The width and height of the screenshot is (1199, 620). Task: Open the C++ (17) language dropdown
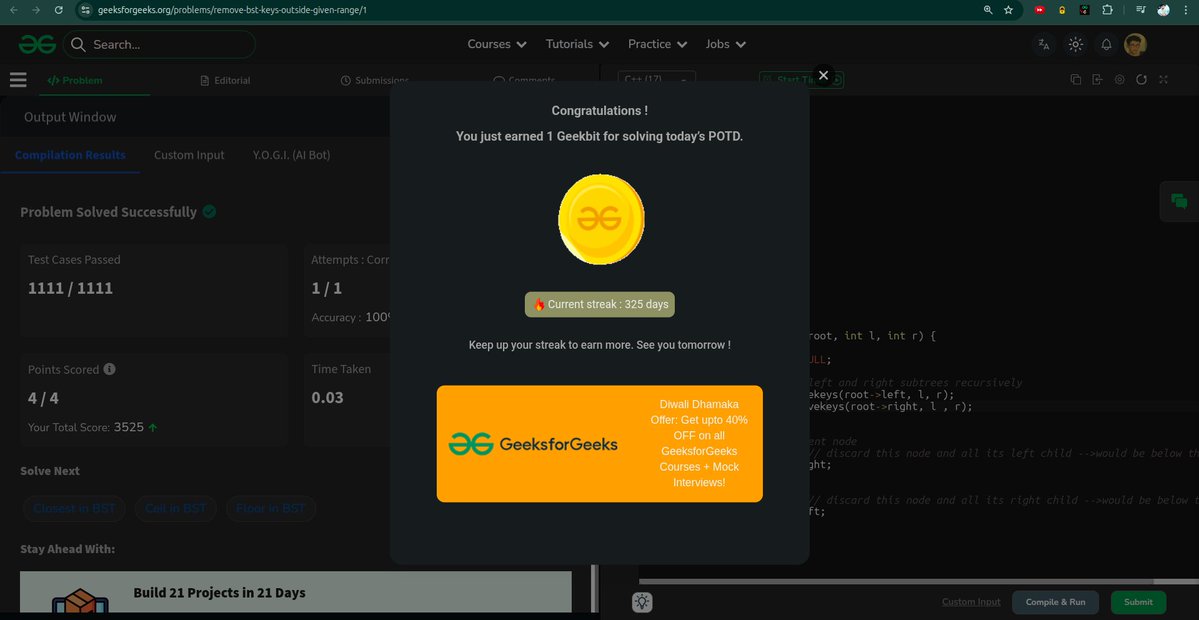tap(657, 80)
